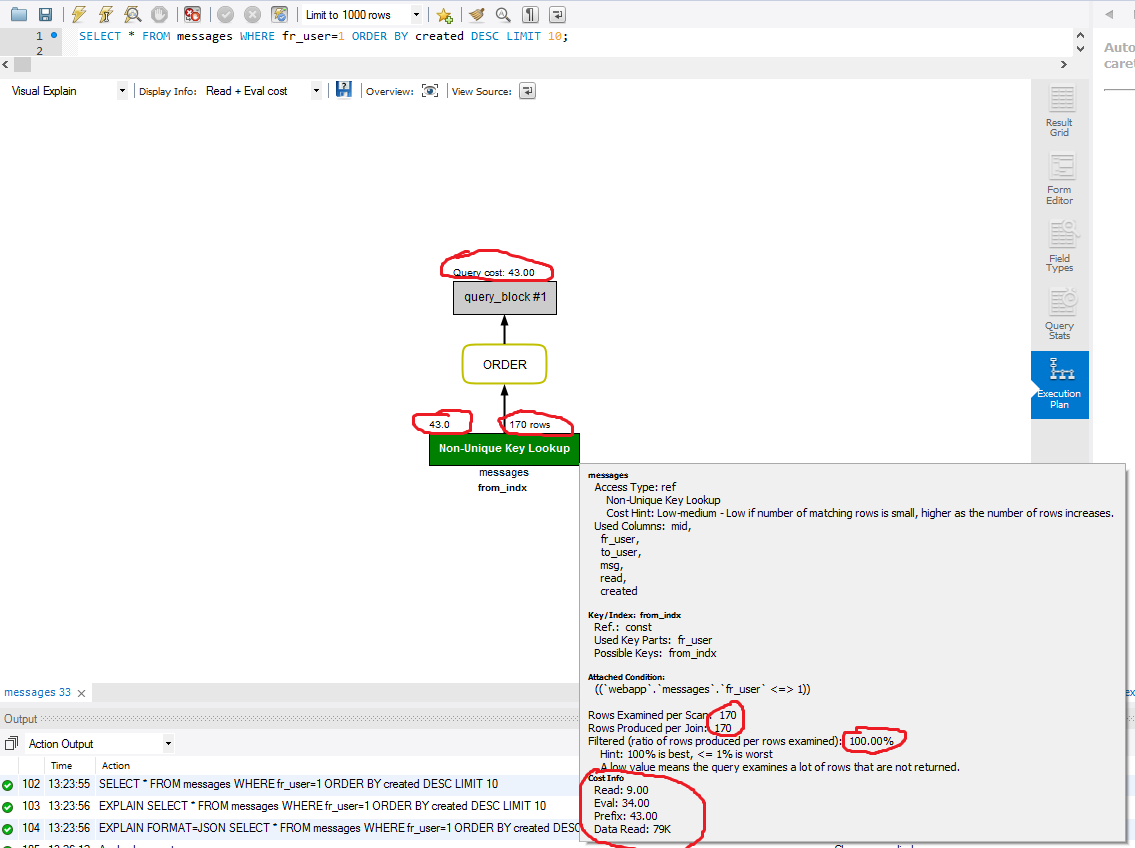Close the 'messages 33' tab
1135x848 pixels.
[x=81, y=693]
